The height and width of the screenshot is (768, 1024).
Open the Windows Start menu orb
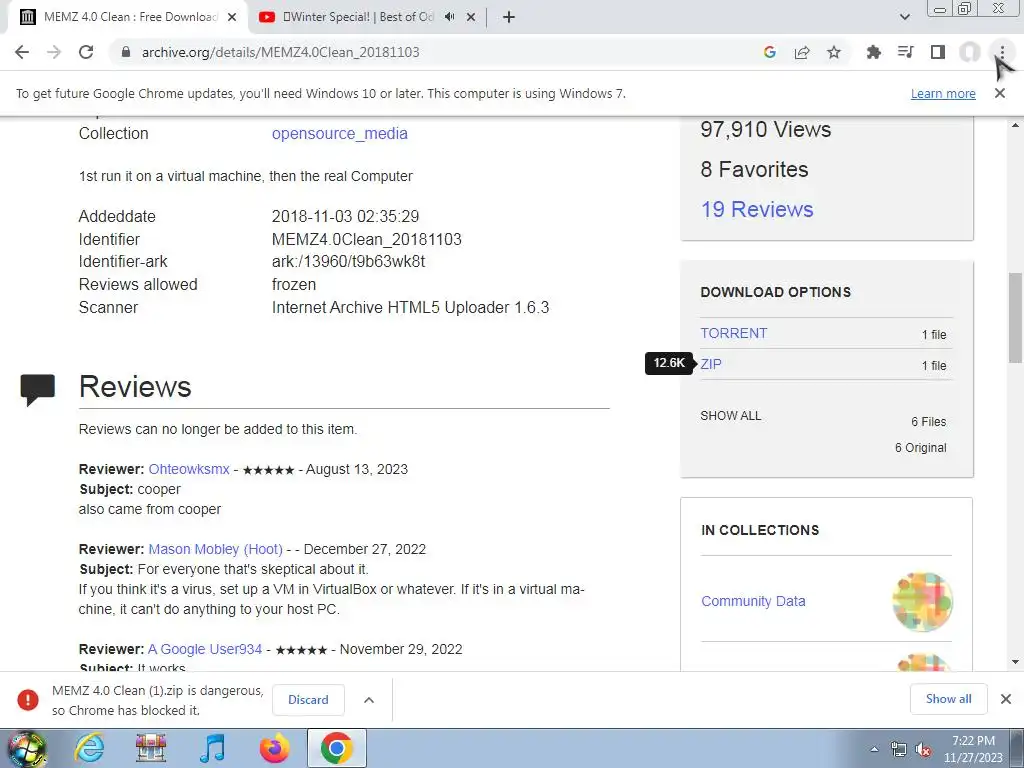(x=26, y=748)
